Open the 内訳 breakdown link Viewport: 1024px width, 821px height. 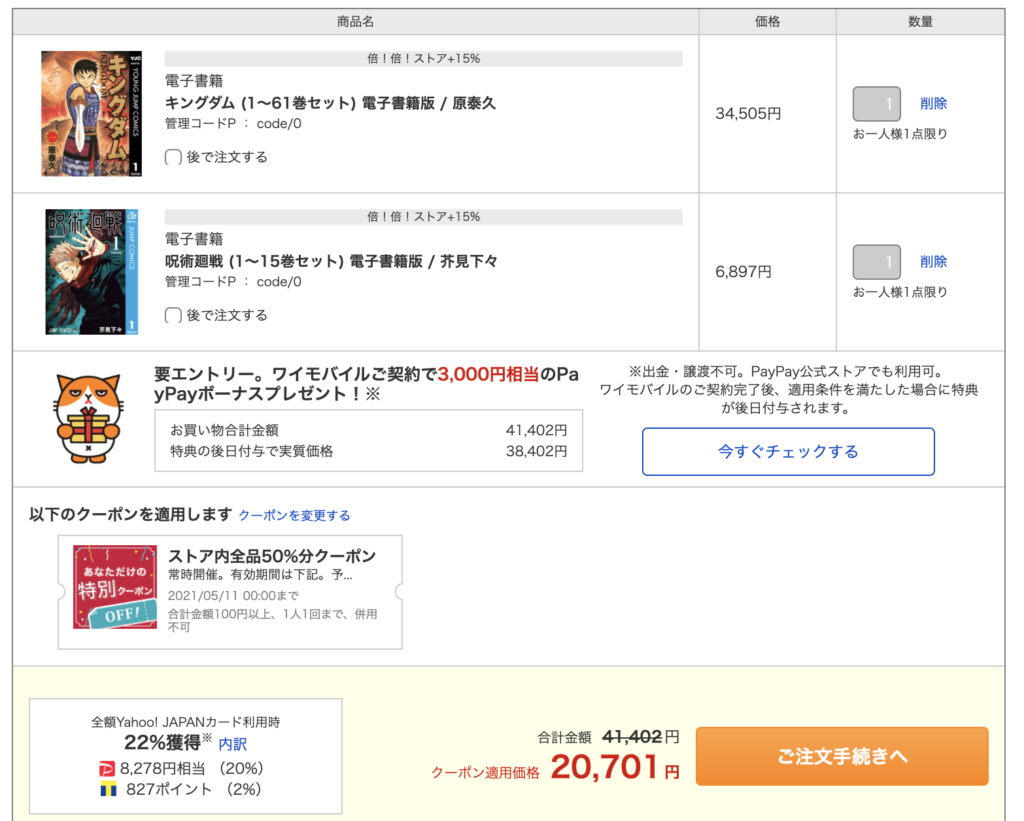point(232,744)
